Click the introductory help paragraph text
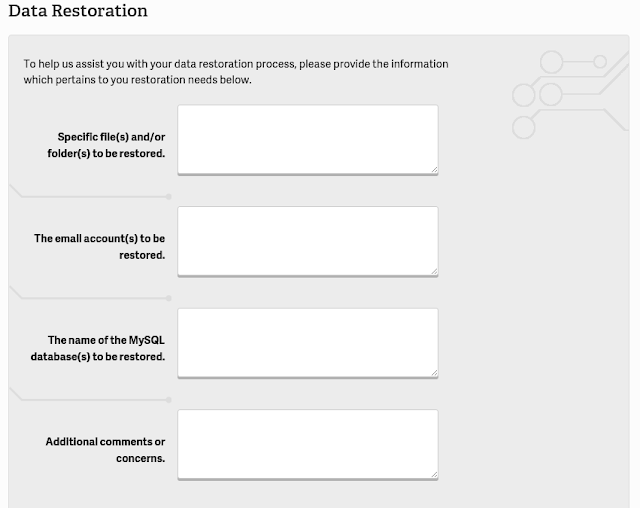Image resolution: width=640 pixels, height=508 pixels. (x=236, y=71)
